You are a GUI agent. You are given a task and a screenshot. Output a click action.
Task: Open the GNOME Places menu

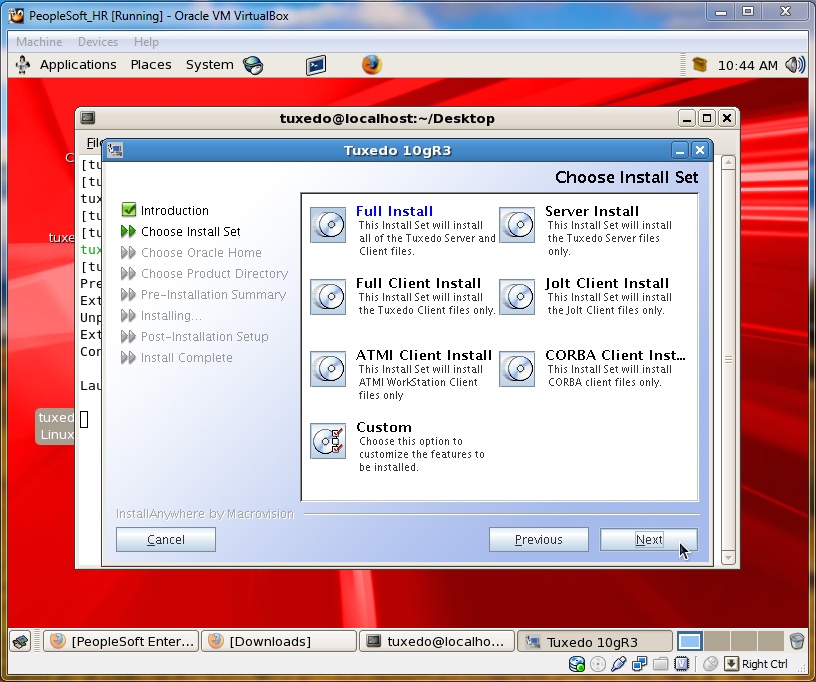[151, 65]
